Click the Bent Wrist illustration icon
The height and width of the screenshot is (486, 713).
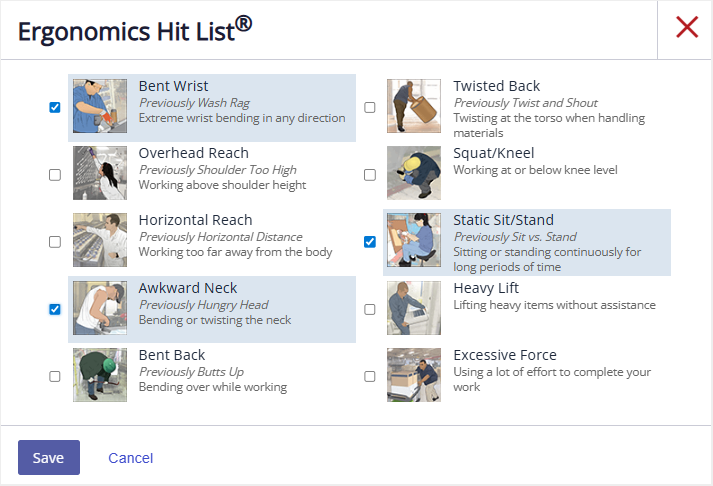click(100, 107)
